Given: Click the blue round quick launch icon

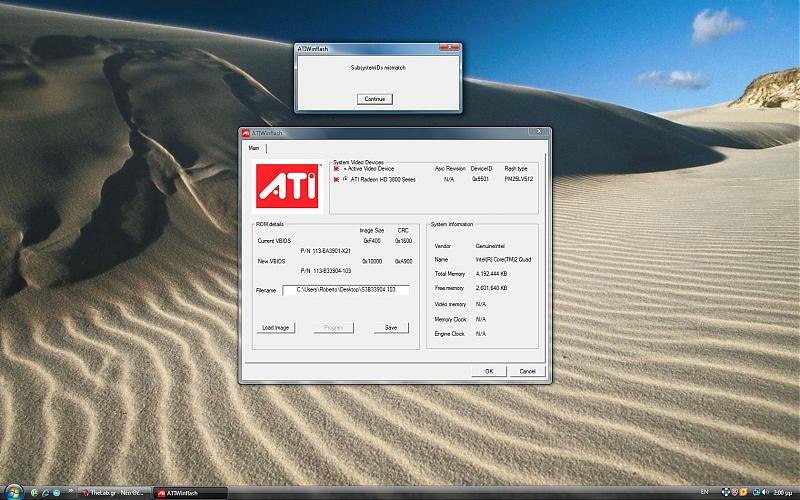Looking at the screenshot, I should coord(57,493).
